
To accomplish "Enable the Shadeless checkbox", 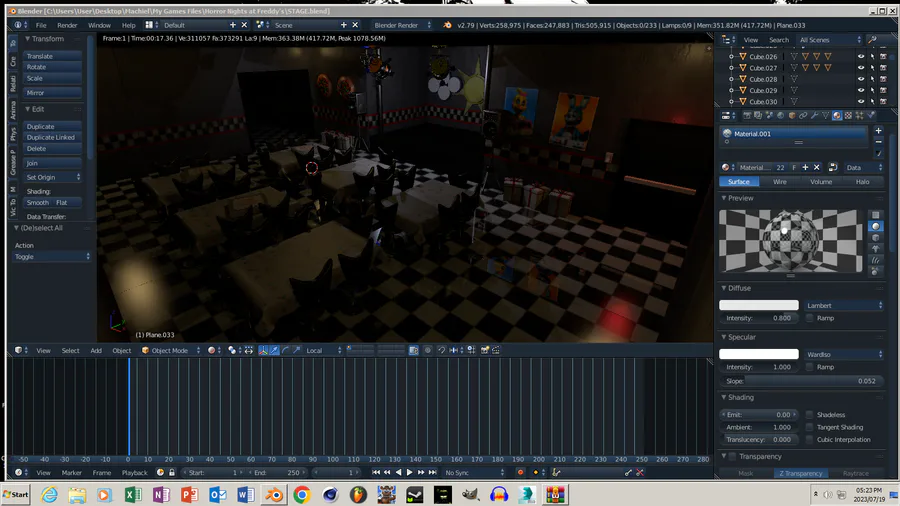I will pyautogui.click(x=809, y=414).
